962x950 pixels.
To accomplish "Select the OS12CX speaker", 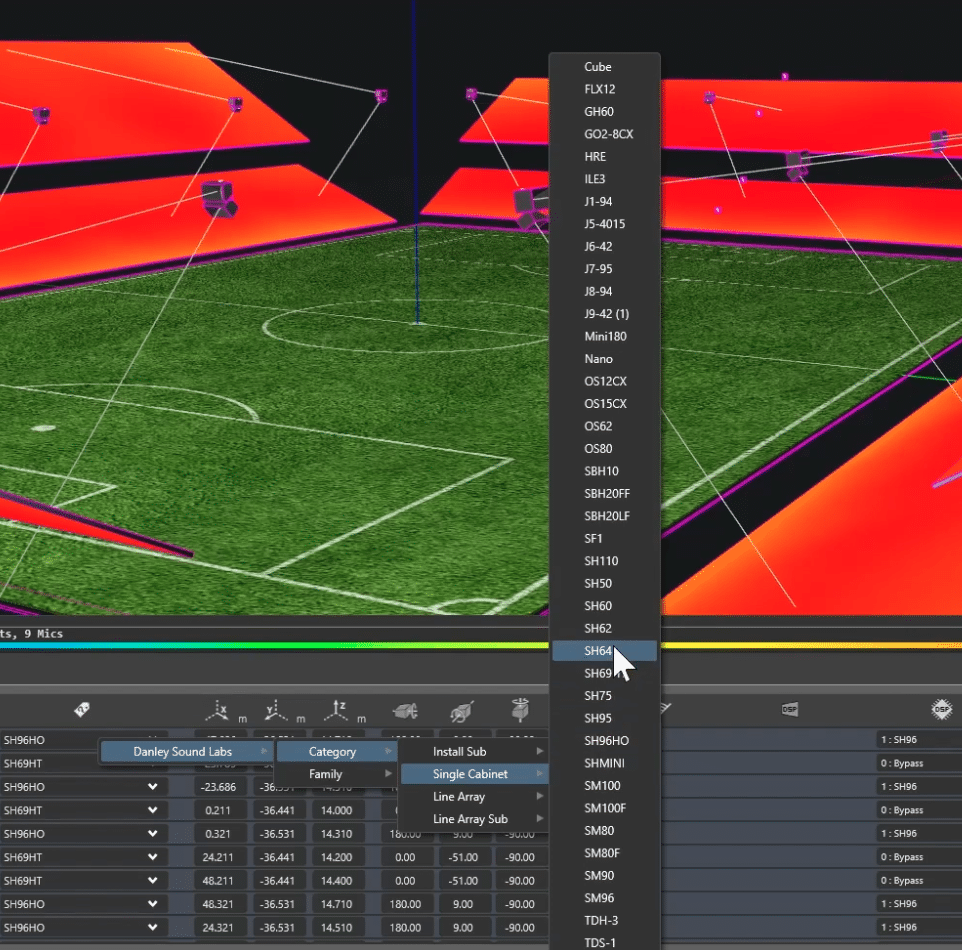I will pyautogui.click(x=604, y=381).
